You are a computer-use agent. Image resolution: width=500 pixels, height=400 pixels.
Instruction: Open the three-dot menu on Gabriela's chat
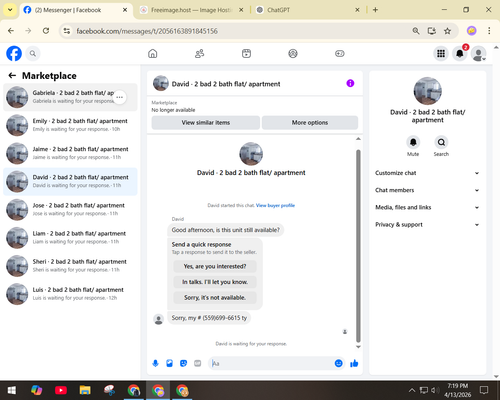(x=120, y=97)
